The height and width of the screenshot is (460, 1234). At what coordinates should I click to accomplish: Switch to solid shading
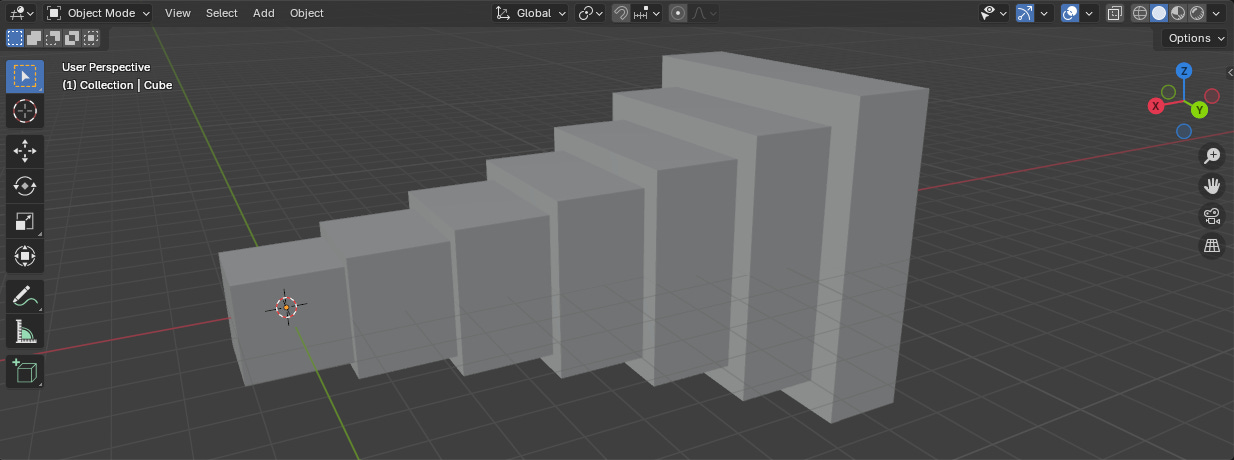(1159, 13)
